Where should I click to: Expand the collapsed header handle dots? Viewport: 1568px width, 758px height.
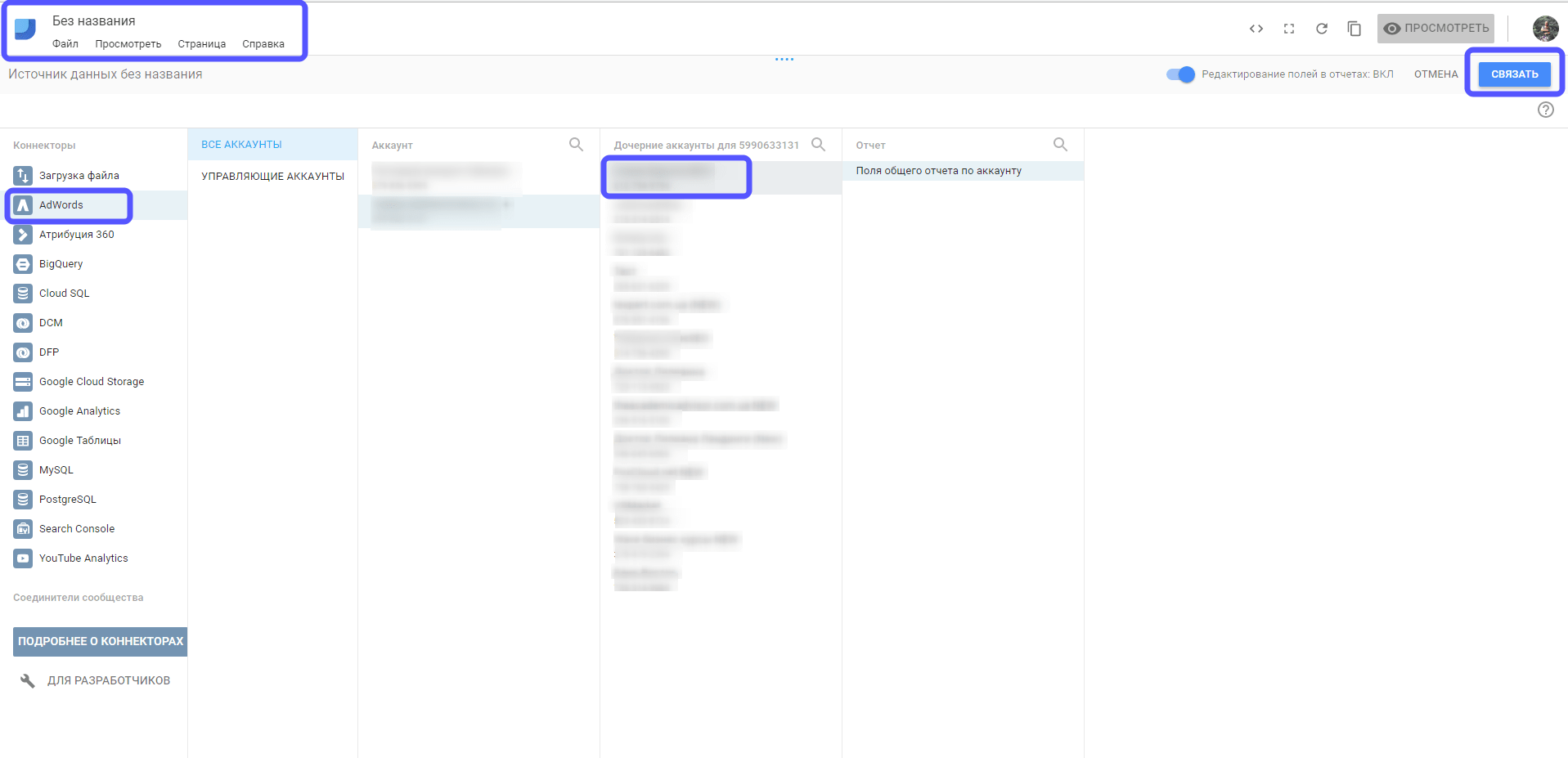click(784, 59)
